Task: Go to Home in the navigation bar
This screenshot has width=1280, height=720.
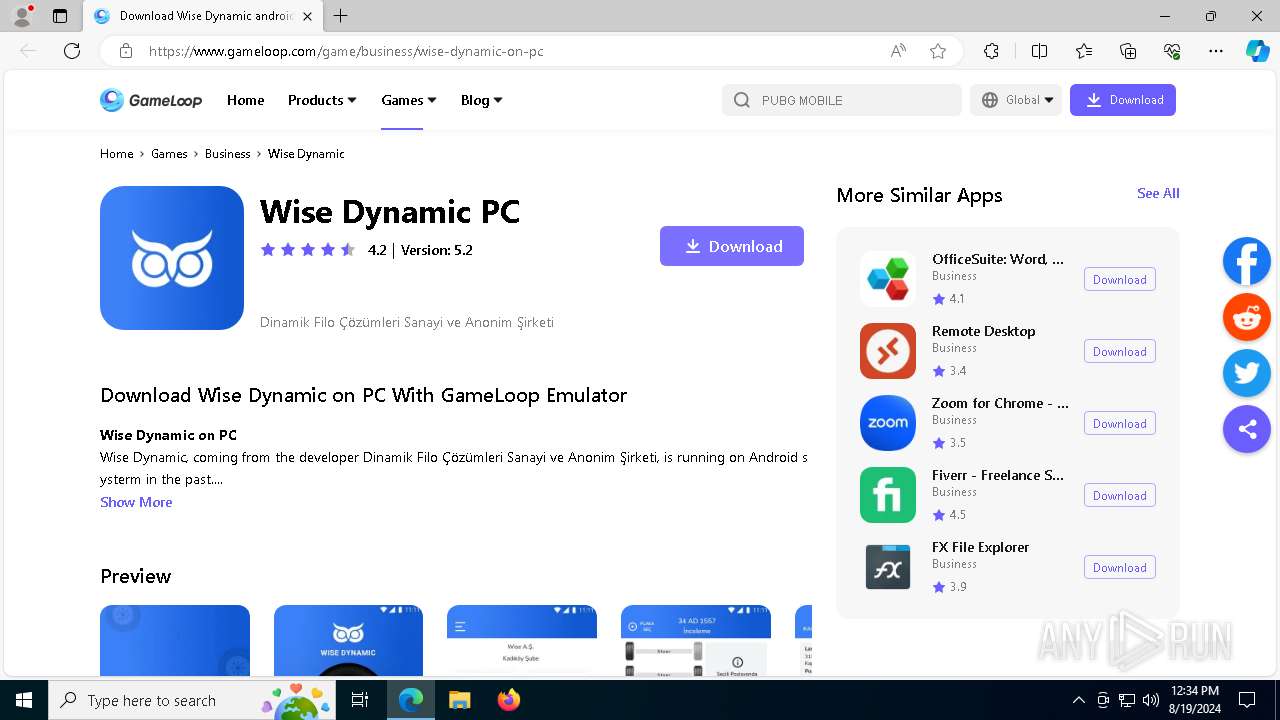Action: point(245,100)
